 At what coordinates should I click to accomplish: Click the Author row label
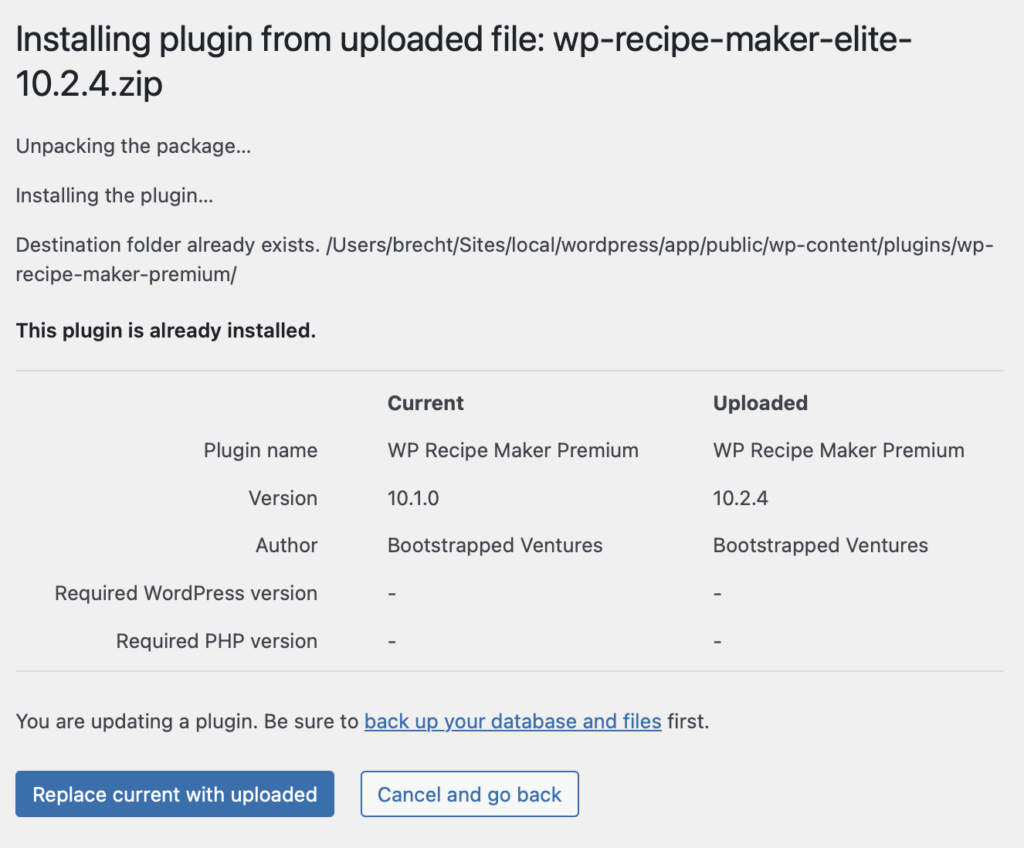(x=286, y=546)
